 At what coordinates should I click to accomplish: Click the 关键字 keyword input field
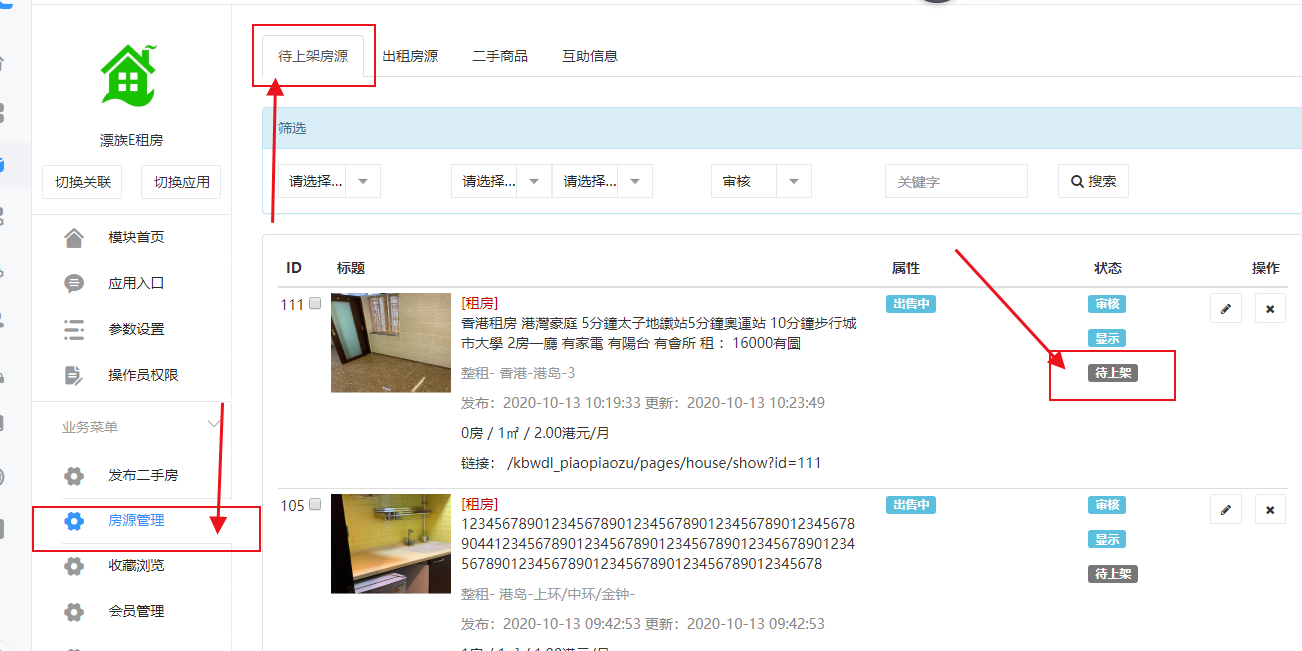coord(956,182)
